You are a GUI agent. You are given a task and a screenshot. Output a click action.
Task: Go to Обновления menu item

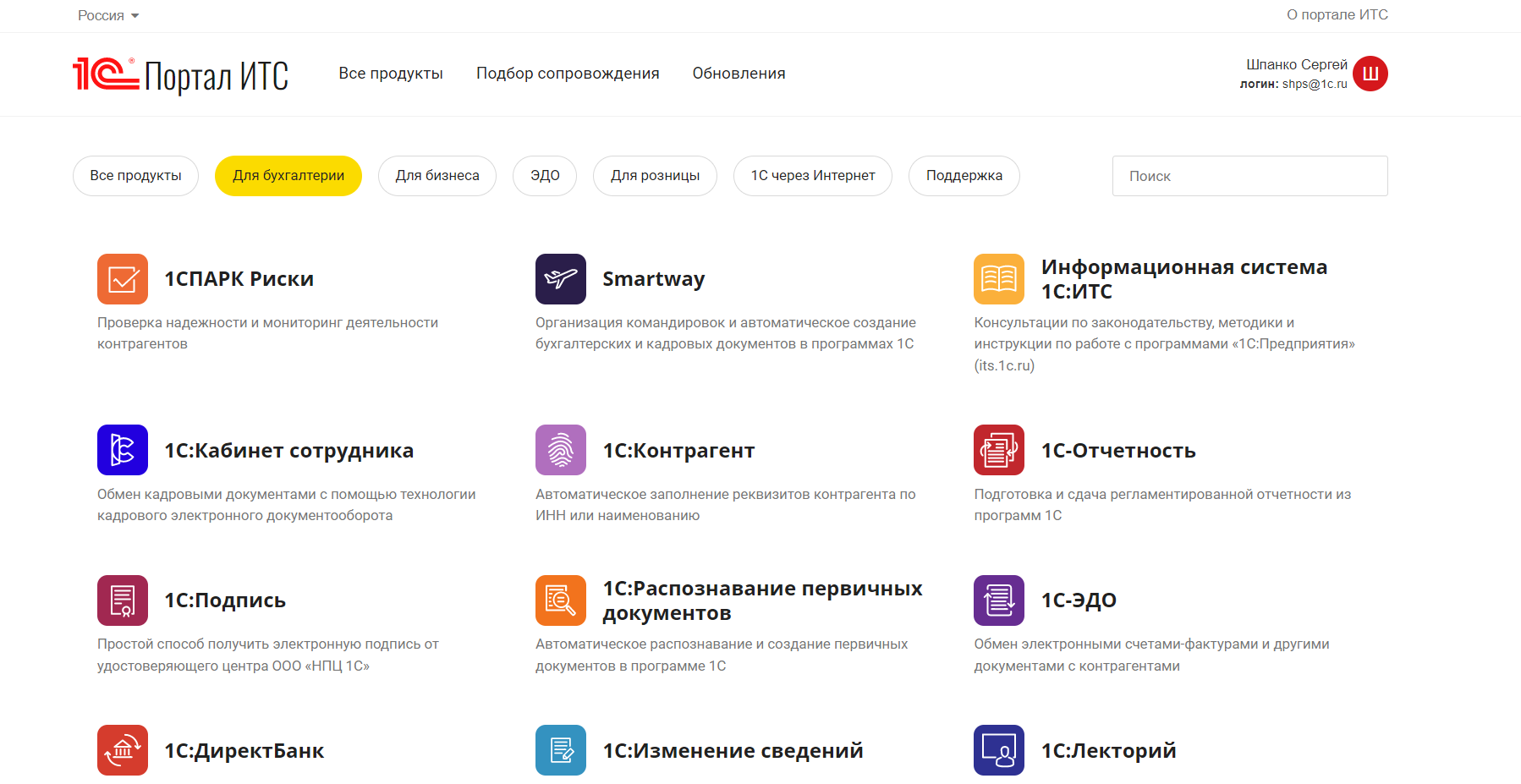tap(739, 74)
